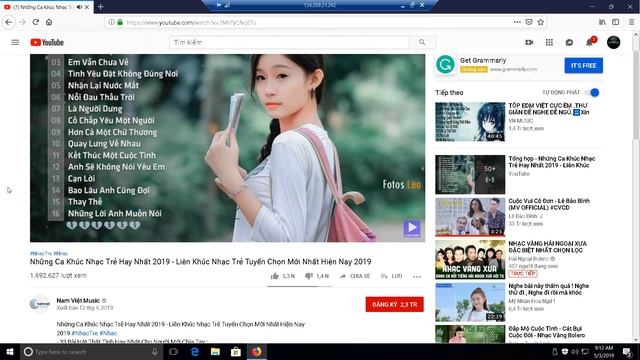
Task: Click the system tray volume icon
Action: (575, 351)
